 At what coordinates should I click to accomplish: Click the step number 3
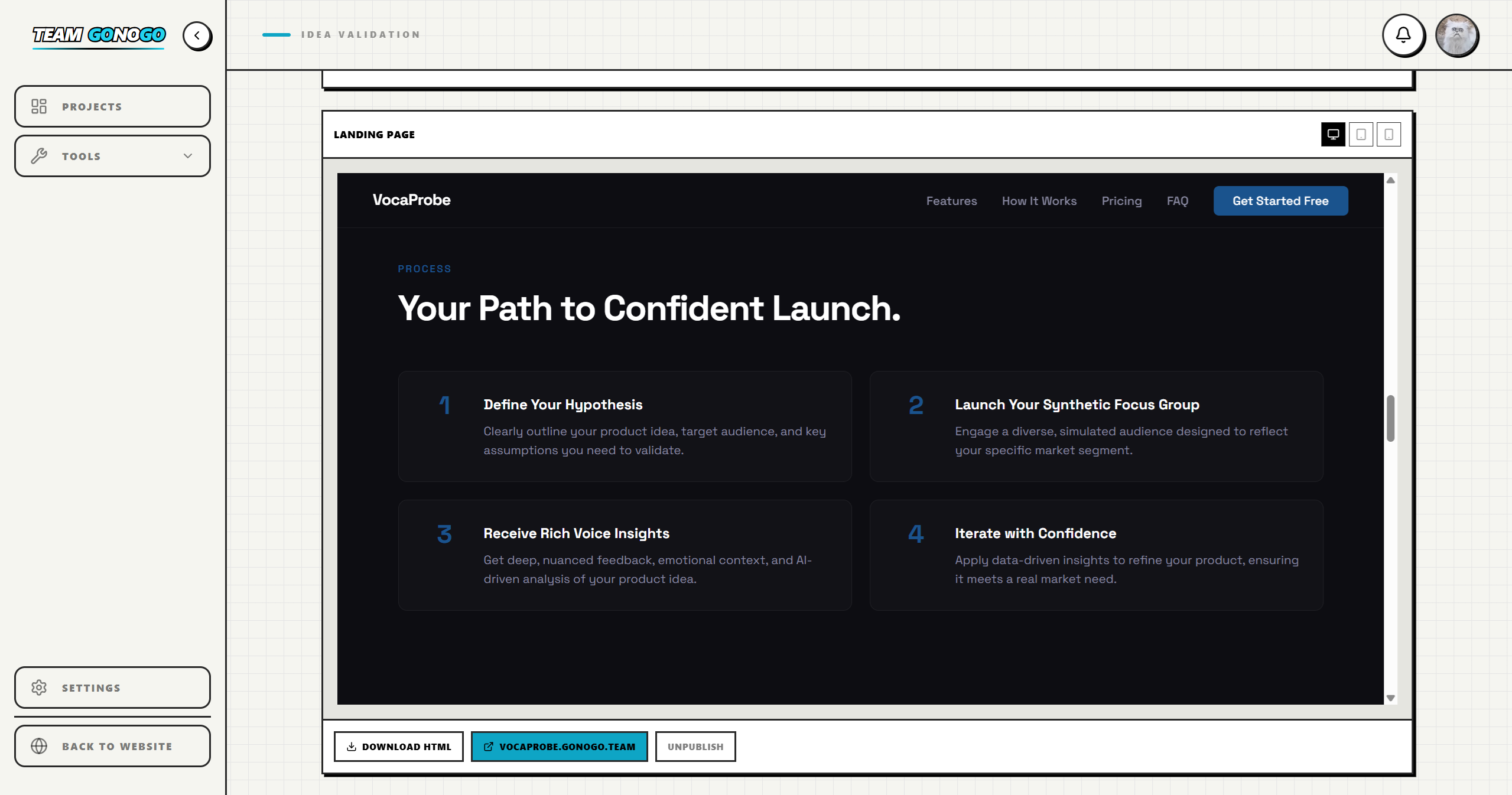[444, 534]
